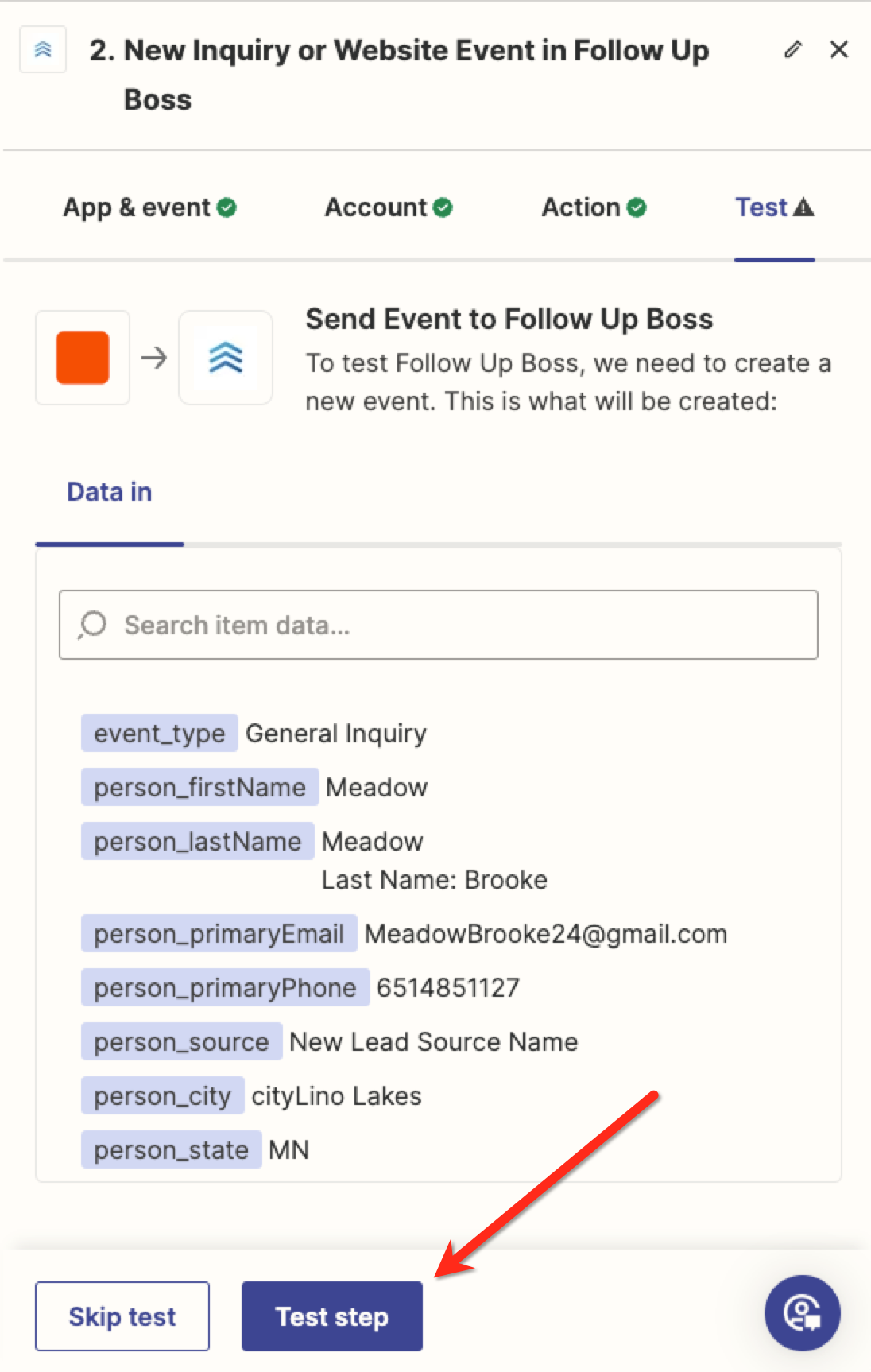Click the pencil rename step icon
The height and width of the screenshot is (1372, 871).
click(x=792, y=50)
